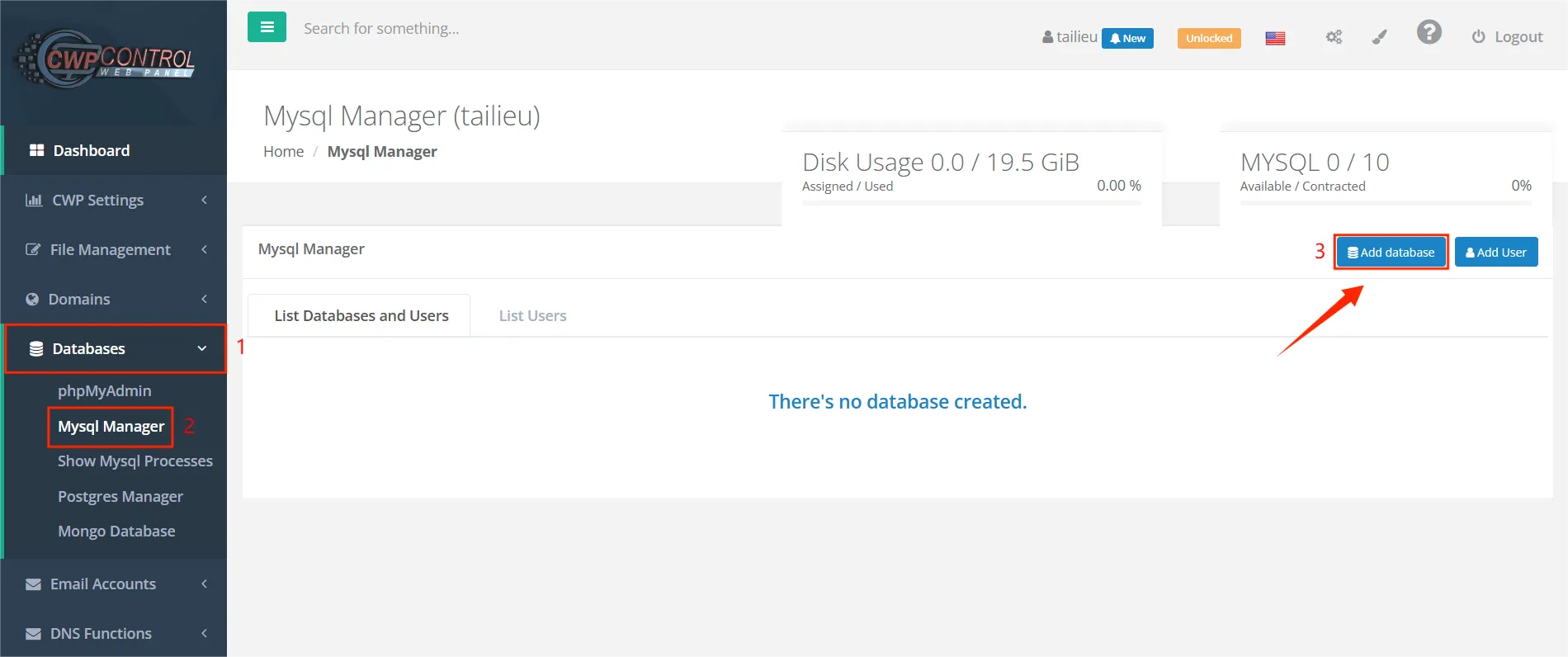Click the 0% MYSQL usage value
1568x657 pixels.
tap(1521, 186)
